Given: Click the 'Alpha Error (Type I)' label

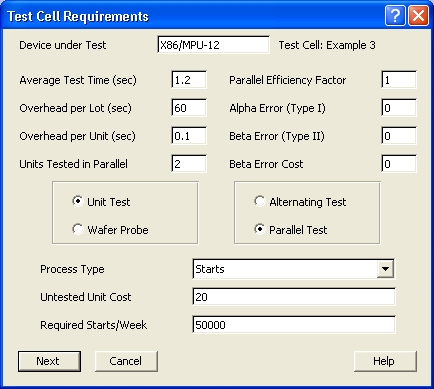Looking at the screenshot, I should coord(277,108).
